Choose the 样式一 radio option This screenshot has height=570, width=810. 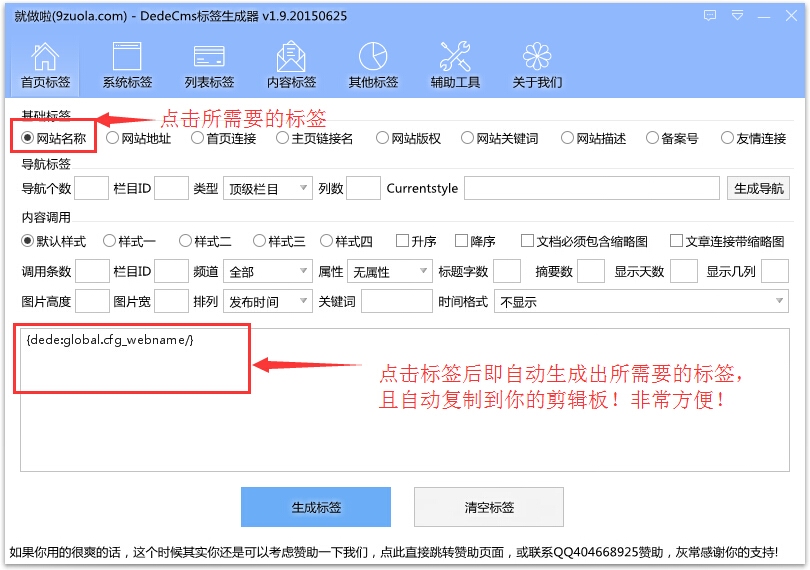[x=129, y=241]
